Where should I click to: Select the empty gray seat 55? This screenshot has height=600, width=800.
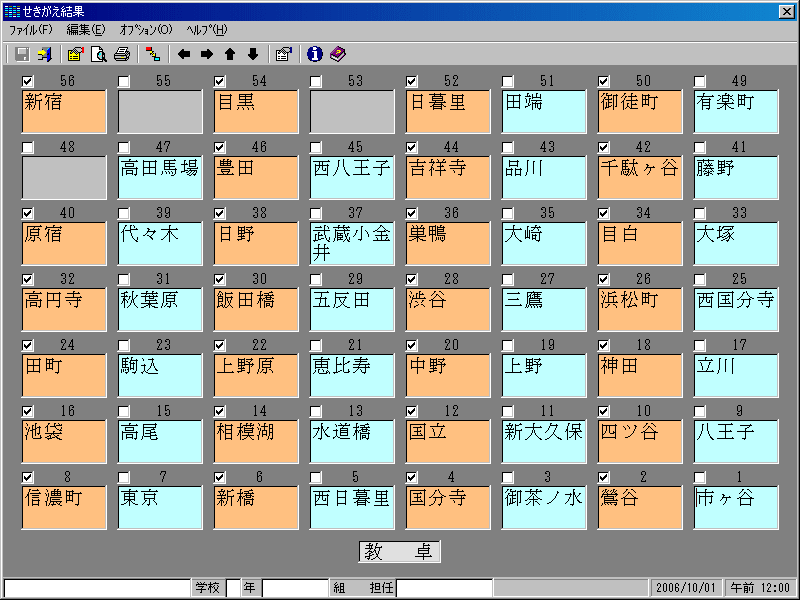pyautogui.click(x=160, y=111)
